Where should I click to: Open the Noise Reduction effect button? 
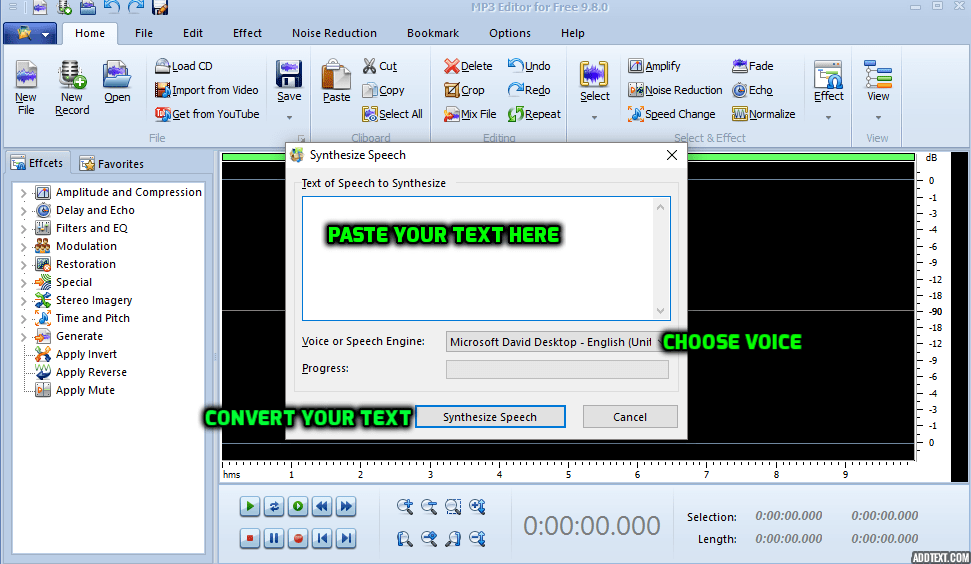[x=675, y=90]
